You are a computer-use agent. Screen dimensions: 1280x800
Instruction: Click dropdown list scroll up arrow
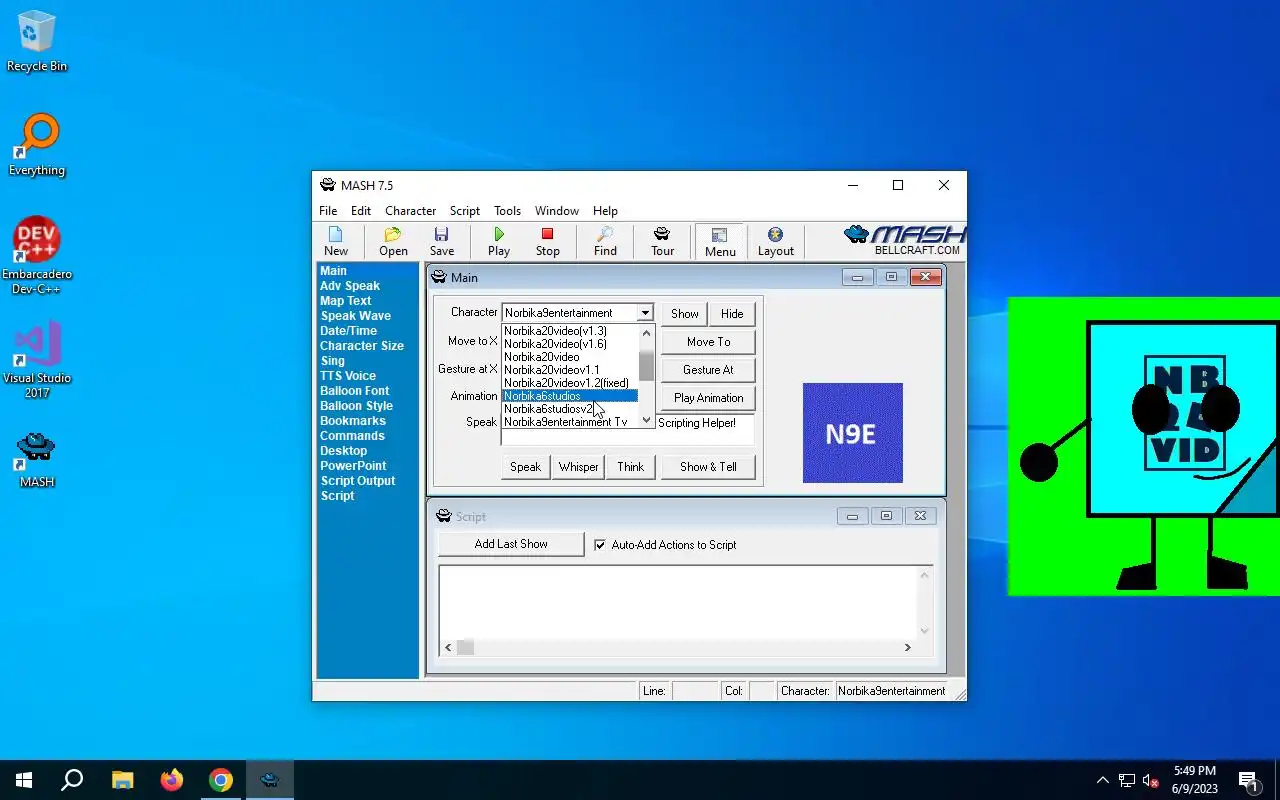646,333
